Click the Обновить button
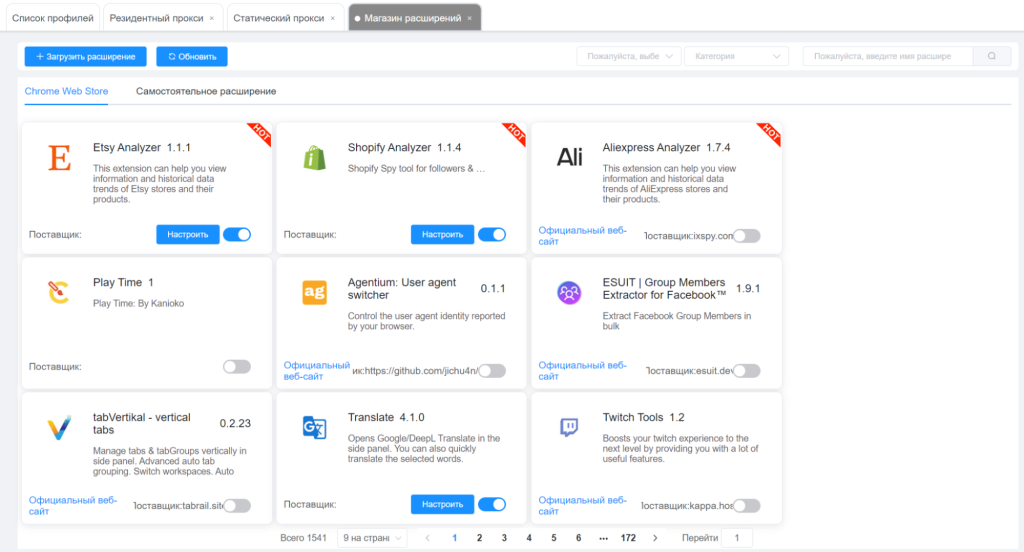This screenshot has height=552, width=1024. coord(192,57)
